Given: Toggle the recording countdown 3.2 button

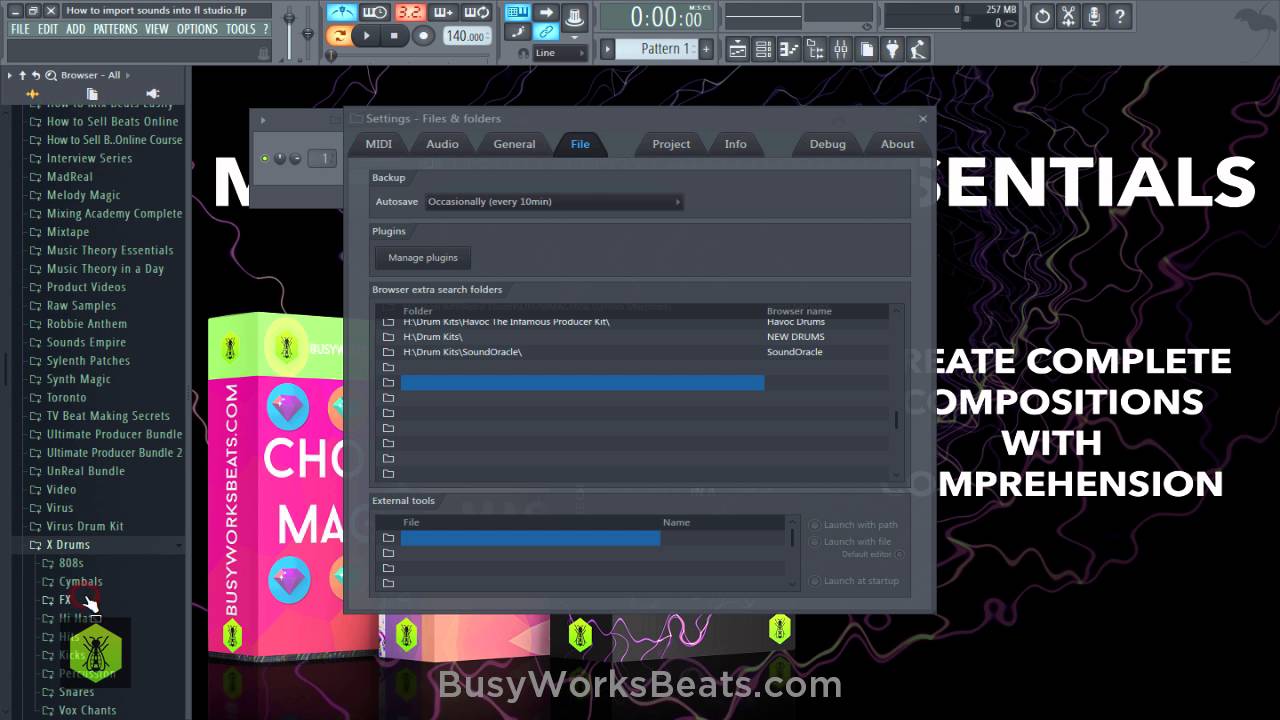Looking at the screenshot, I should pos(409,13).
